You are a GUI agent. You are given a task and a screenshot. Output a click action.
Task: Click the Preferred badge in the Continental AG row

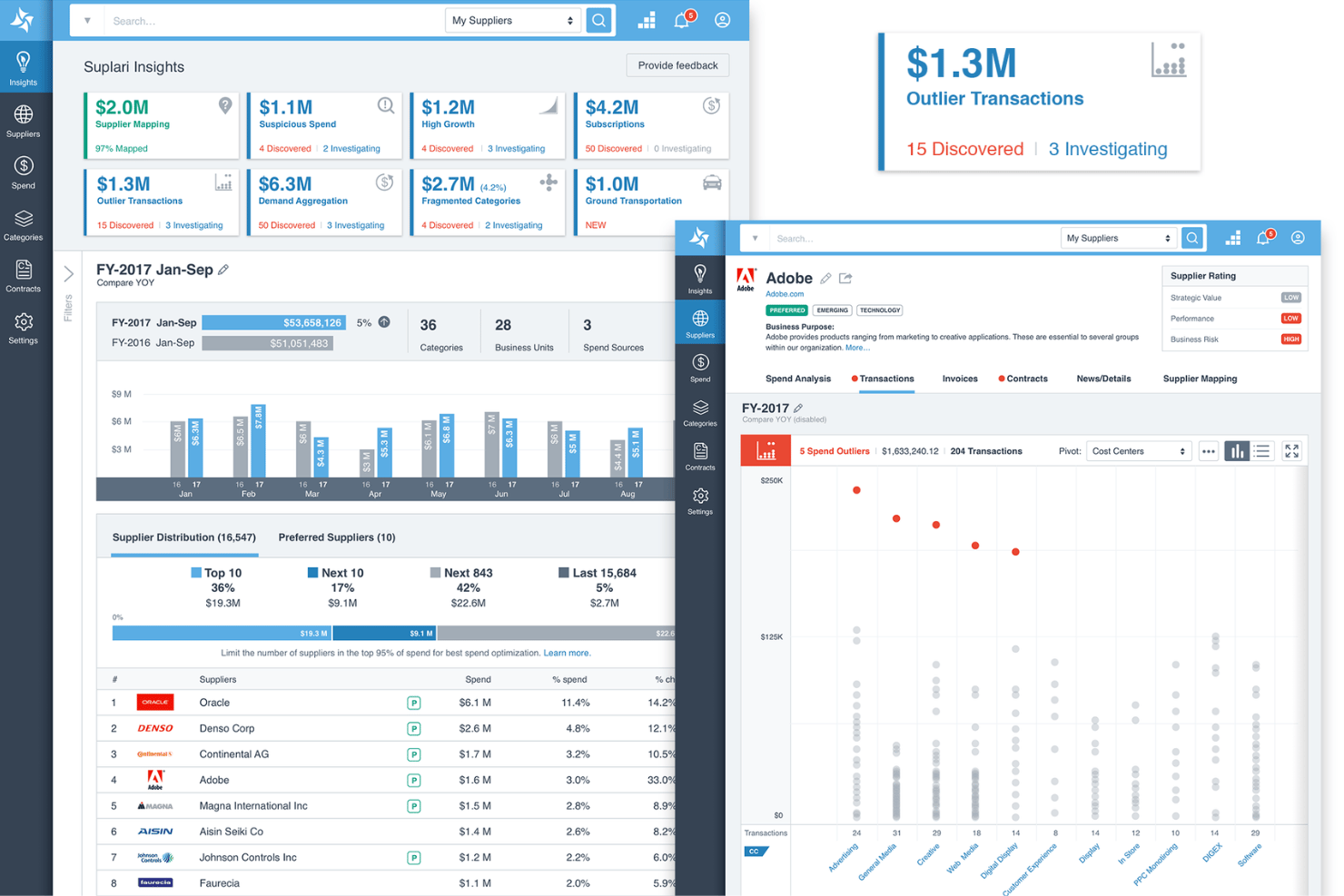[x=414, y=754]
